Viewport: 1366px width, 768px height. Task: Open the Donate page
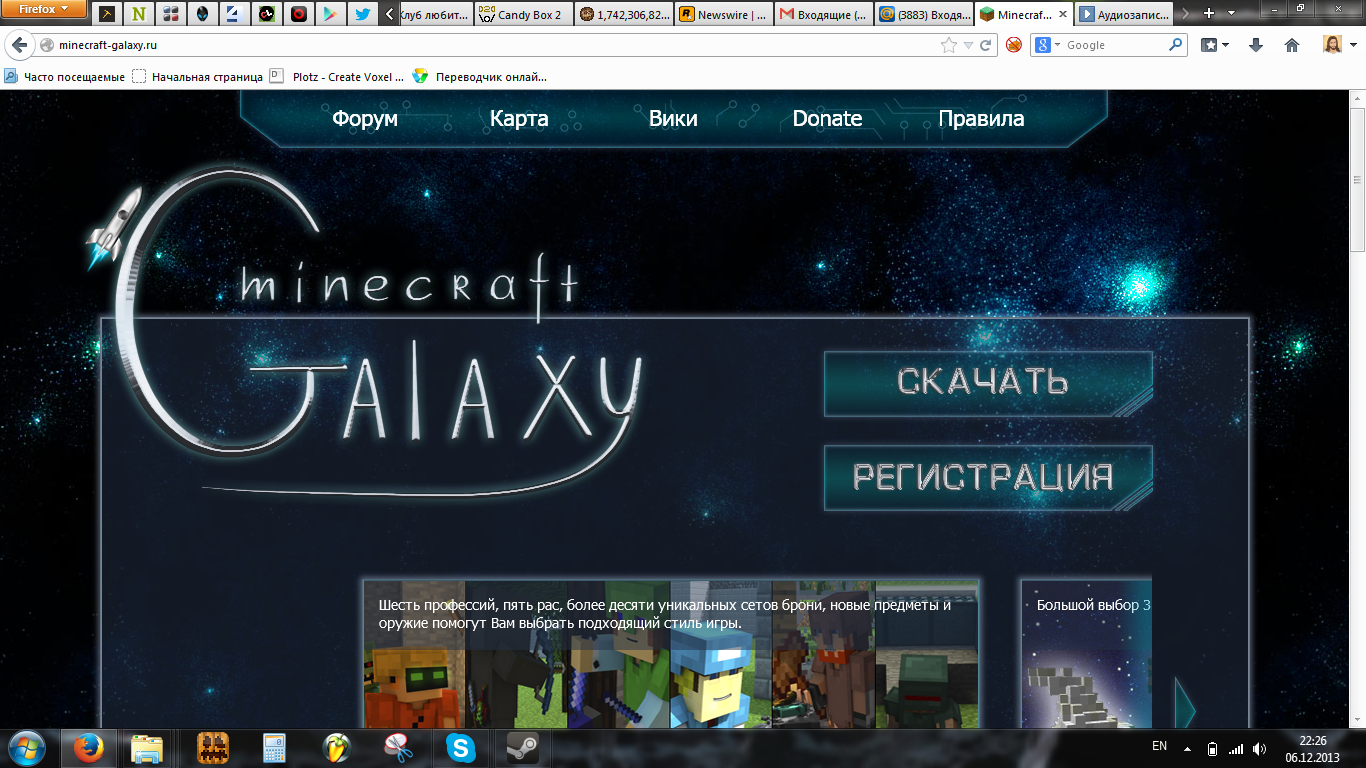point(827,118)
